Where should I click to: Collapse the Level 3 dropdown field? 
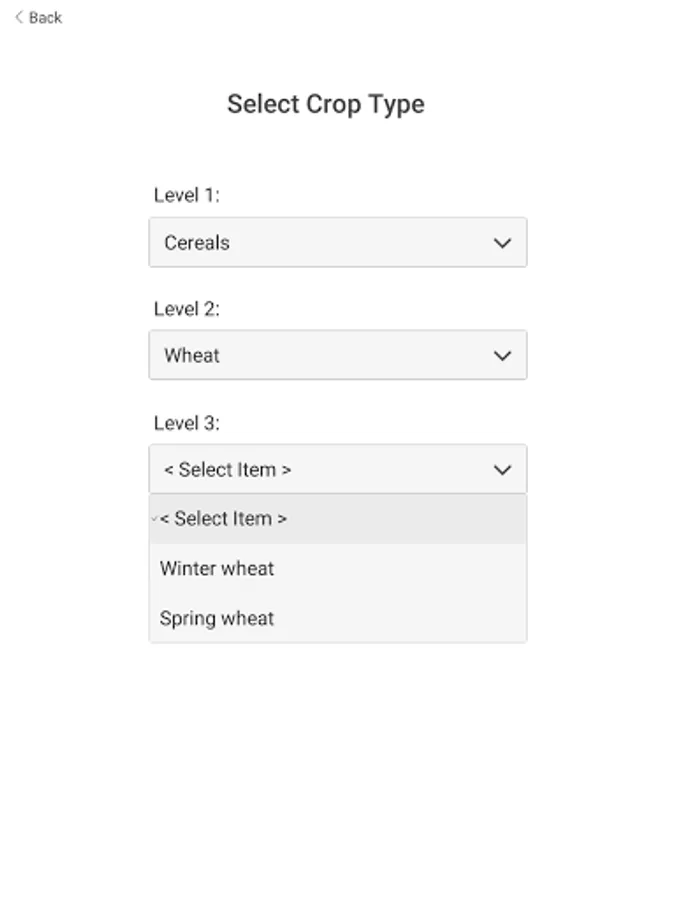pyautogui.click(x=337, y=469)
